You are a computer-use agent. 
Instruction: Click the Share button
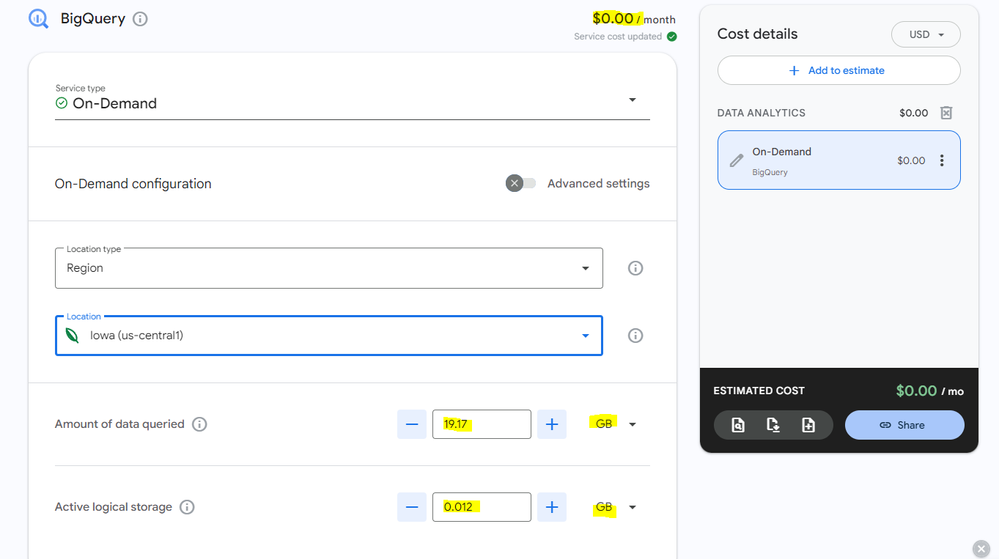click(904, 425)
